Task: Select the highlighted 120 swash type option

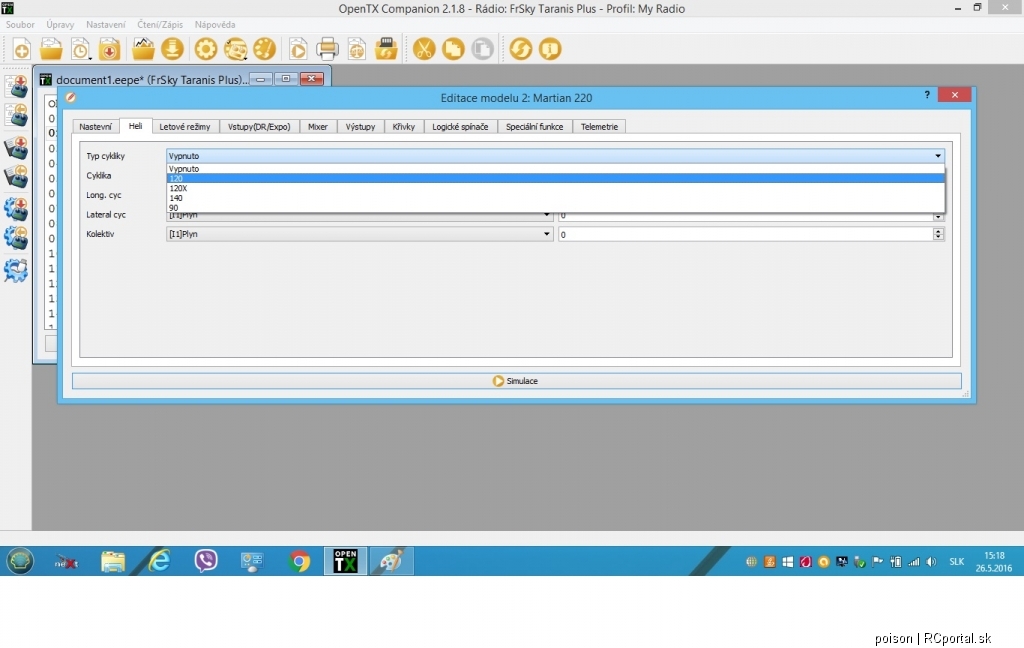Action: [556, 178]
